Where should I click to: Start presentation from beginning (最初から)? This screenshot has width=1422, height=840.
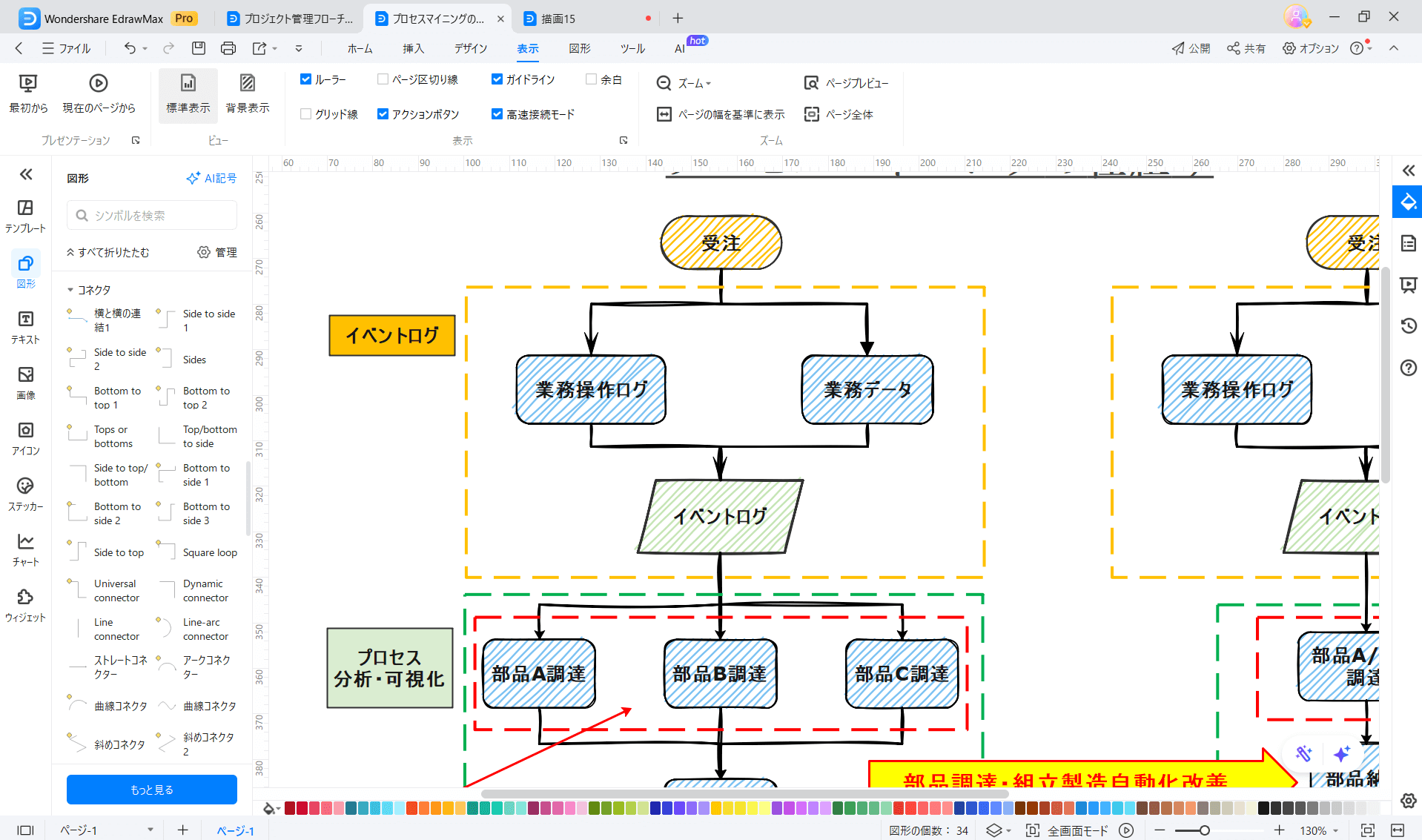(28, 93)
